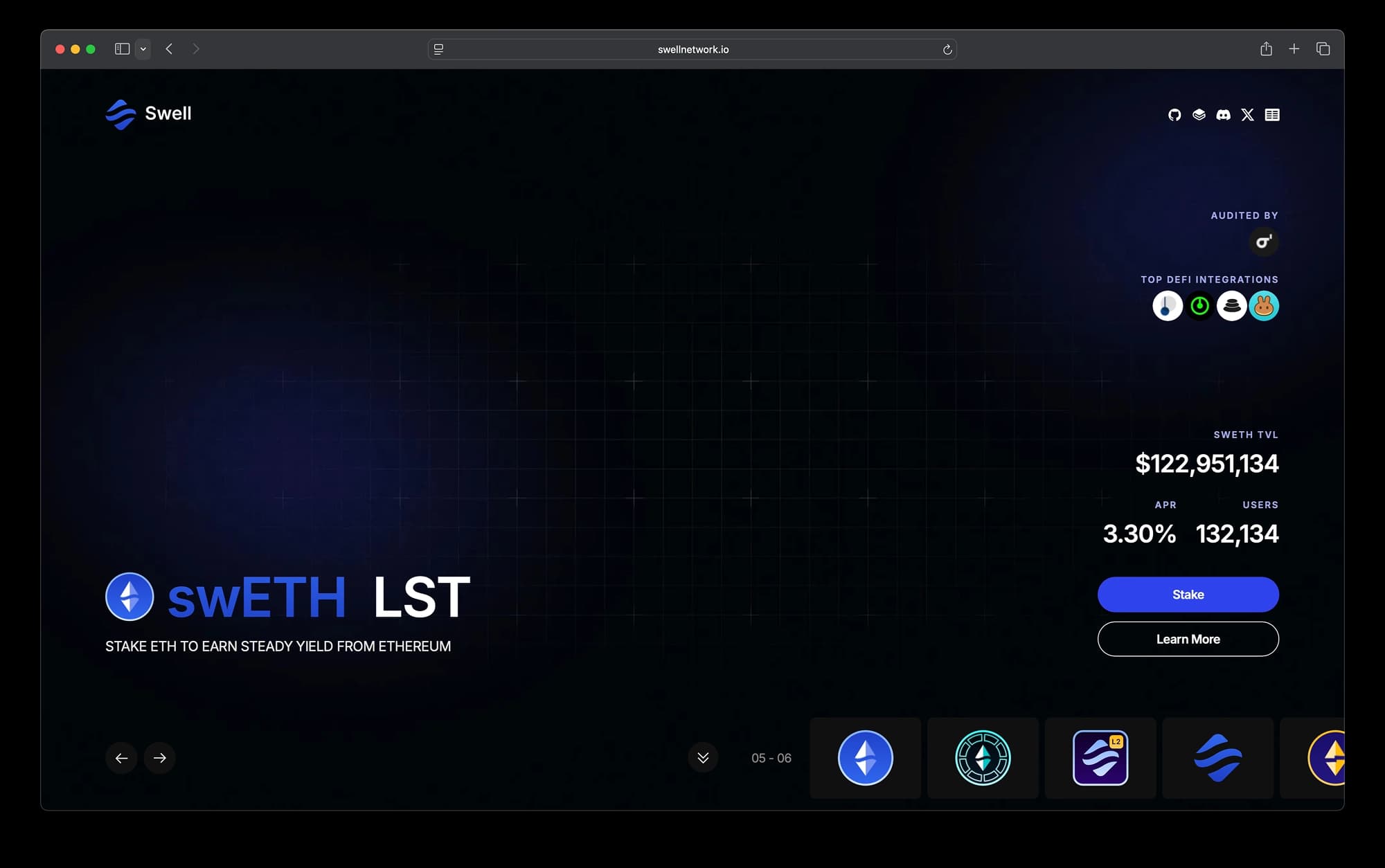Image resolution: width=1385 pixels, height=868 pixels.
Task: Click the Learn More button
Action: tap(1188, 639)
